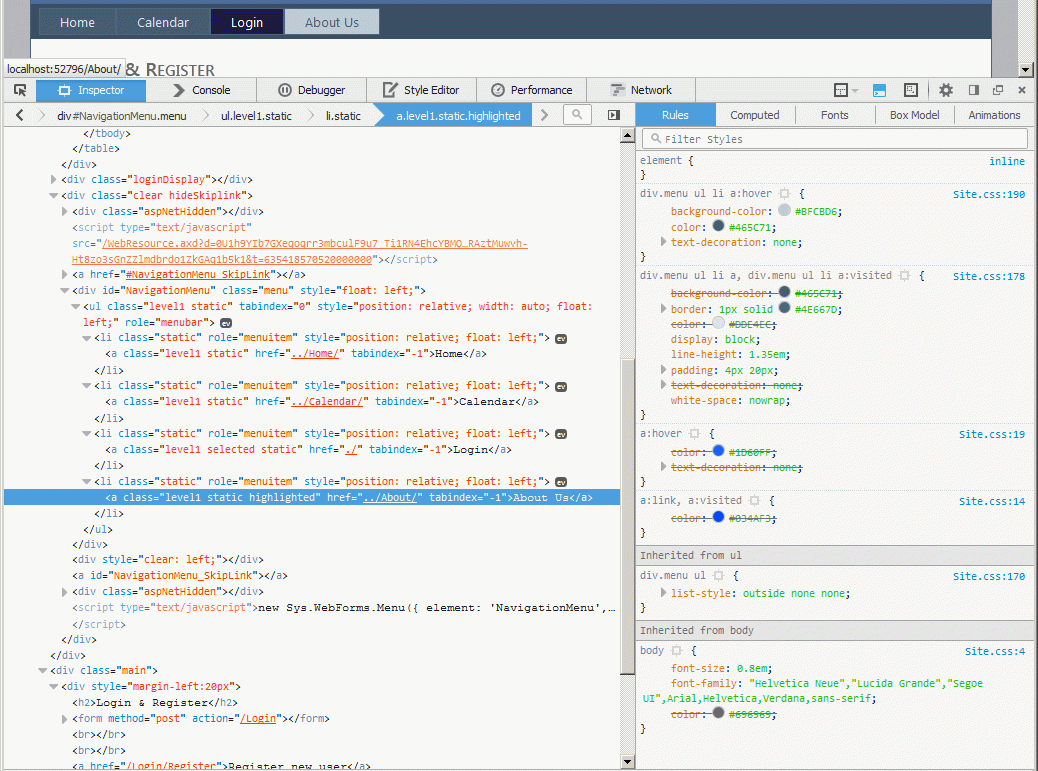Collapse the sidebar pane toggle icon
1038x771 pixels.
tap(613, 115)
